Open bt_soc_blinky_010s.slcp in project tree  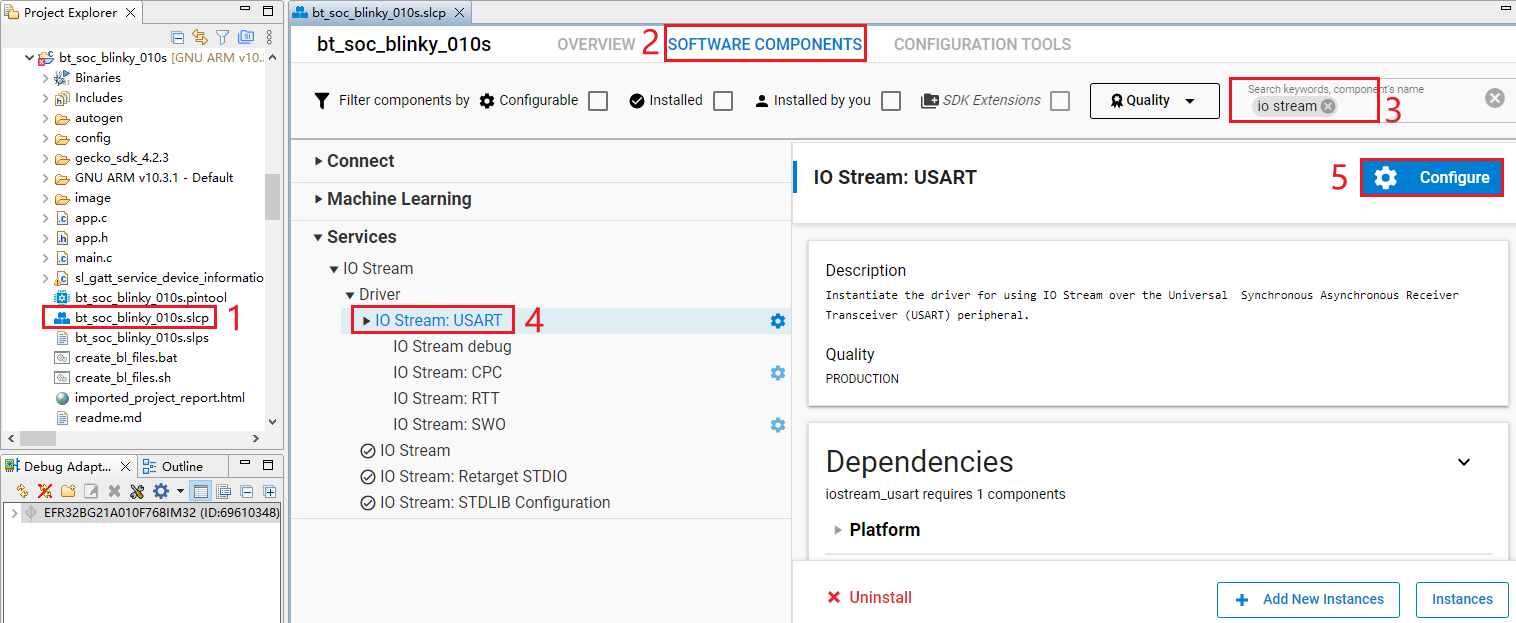click(x=142, y=318)
